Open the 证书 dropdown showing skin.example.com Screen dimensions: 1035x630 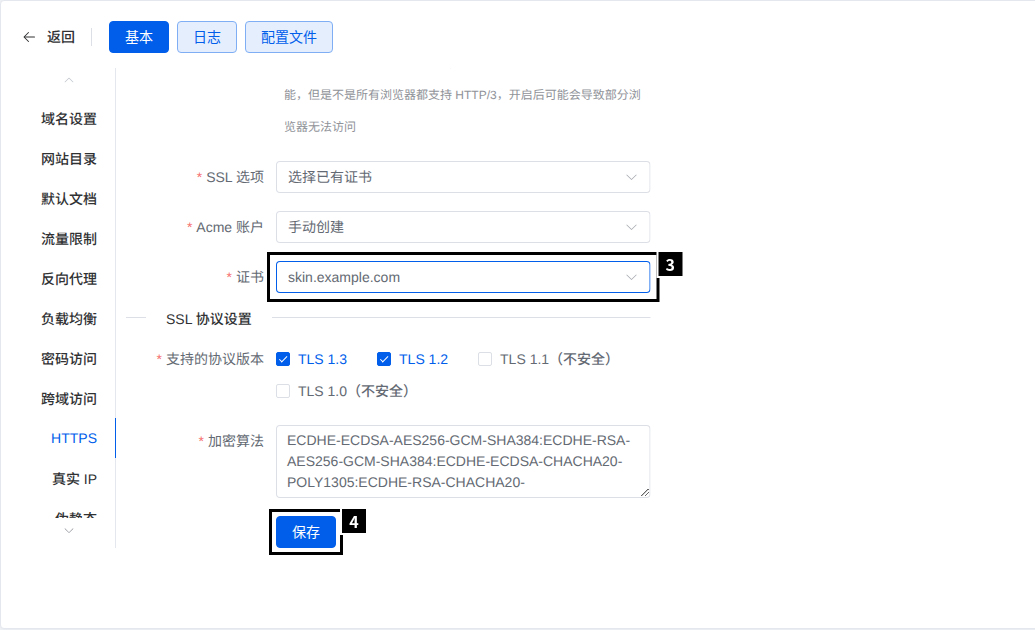(463, 277)
